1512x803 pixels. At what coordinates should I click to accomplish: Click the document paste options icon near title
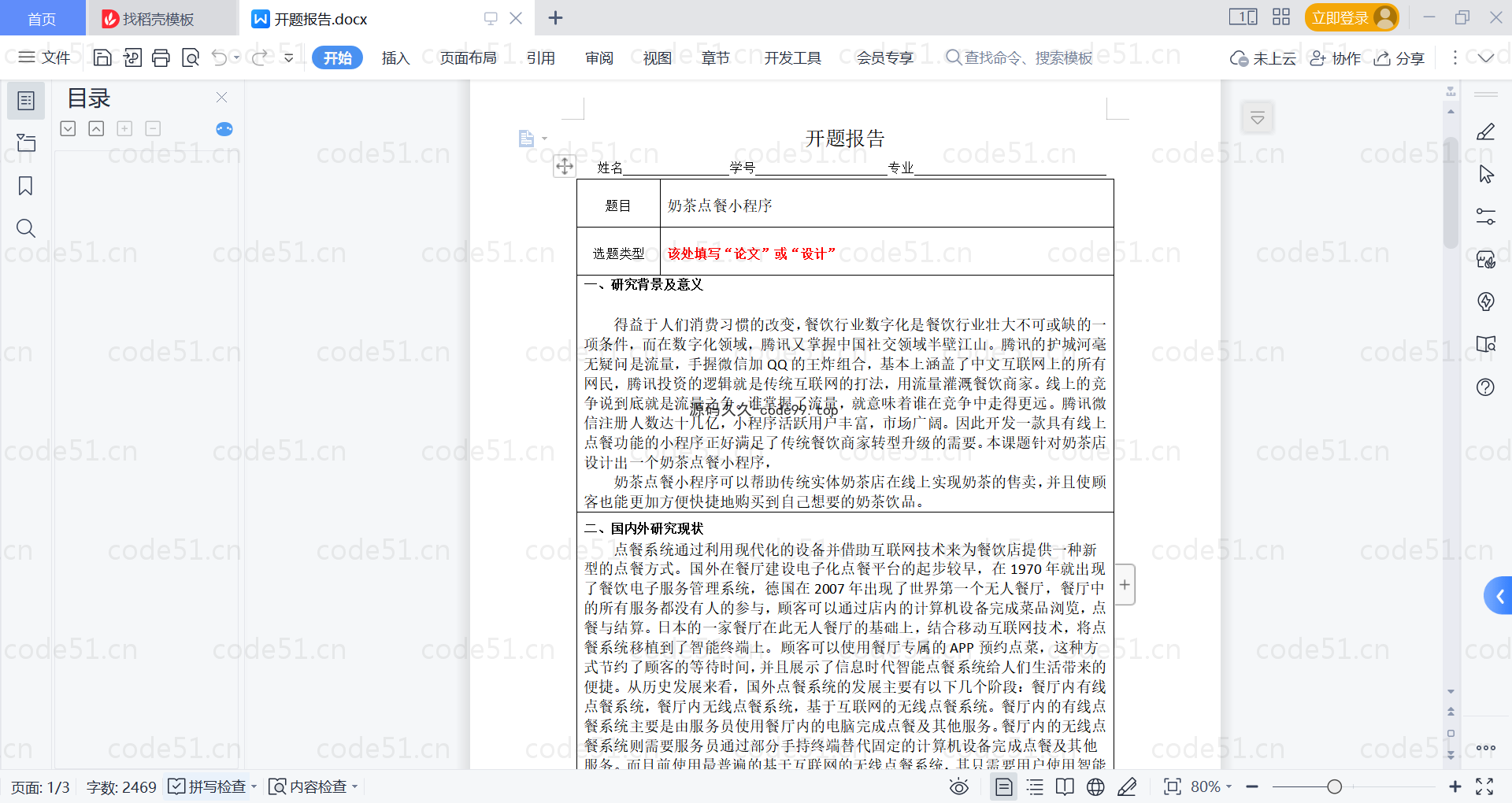pos(528,139)
